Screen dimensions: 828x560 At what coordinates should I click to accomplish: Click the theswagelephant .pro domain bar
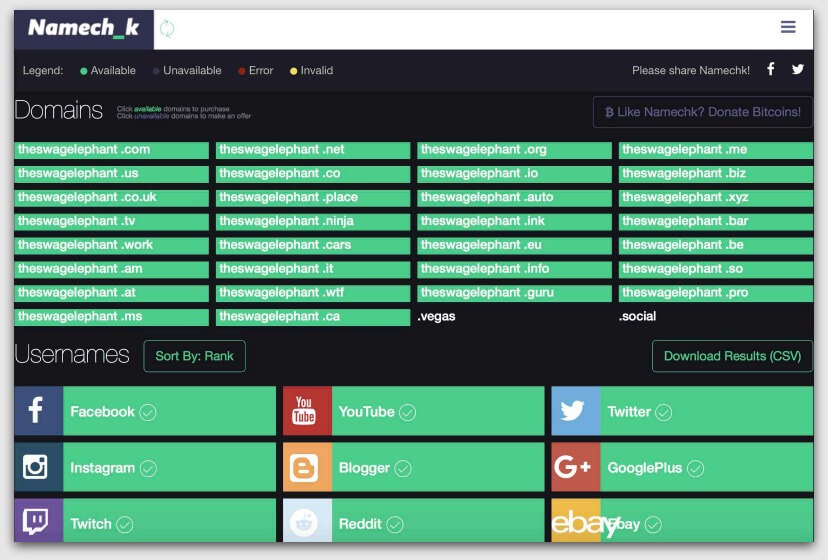click(x=716, y=293)
